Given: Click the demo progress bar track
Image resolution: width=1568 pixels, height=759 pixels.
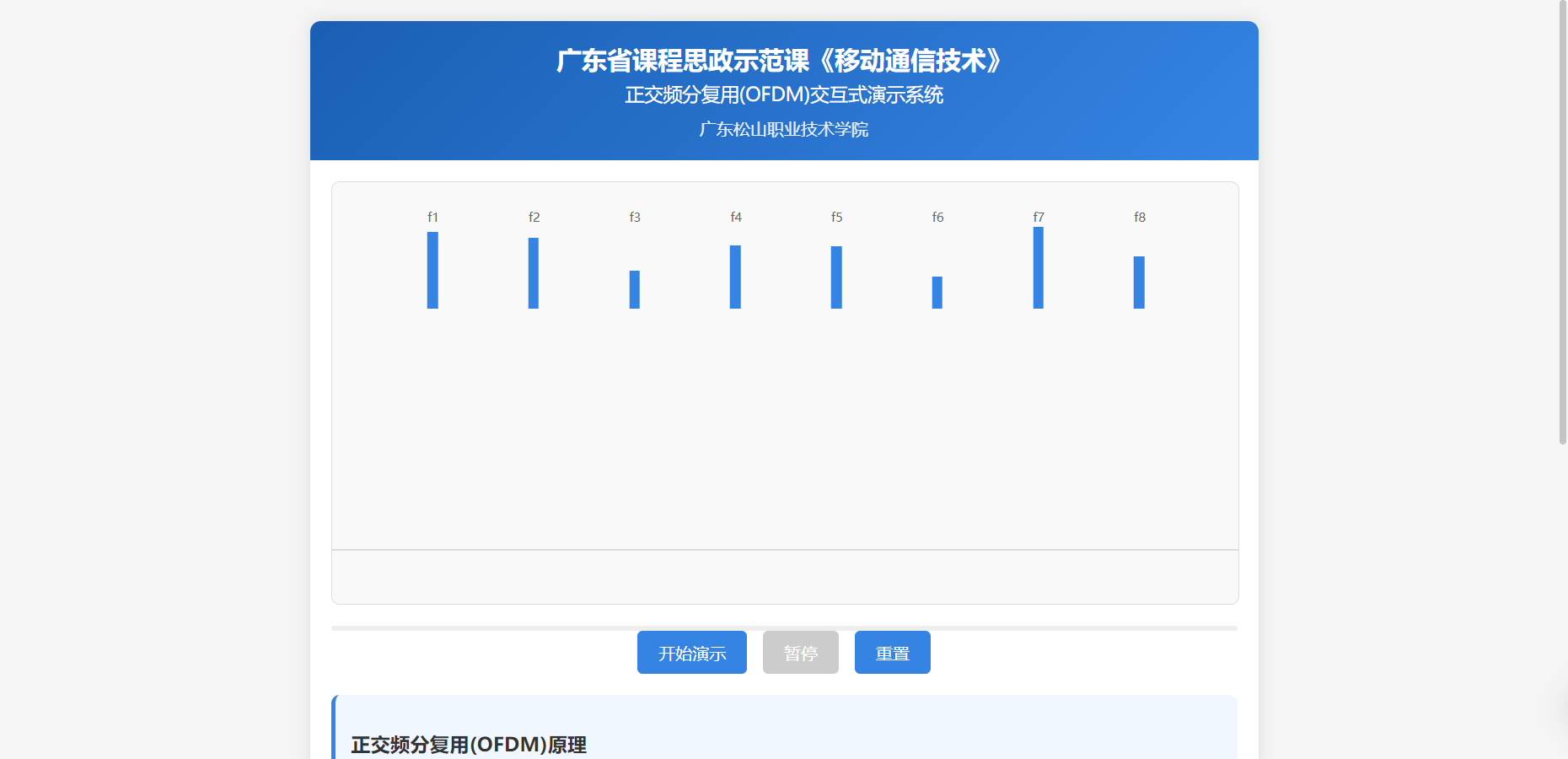Looking at the screenshot, I should tap(489, 628).
